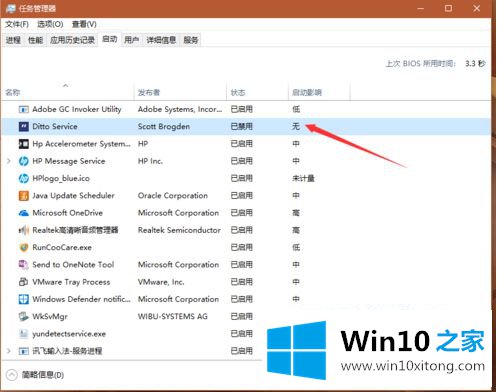Click the VMware Tray Process icon
Image resolution: width=497 pixels, height=392 pixels.
coord(23,282)
